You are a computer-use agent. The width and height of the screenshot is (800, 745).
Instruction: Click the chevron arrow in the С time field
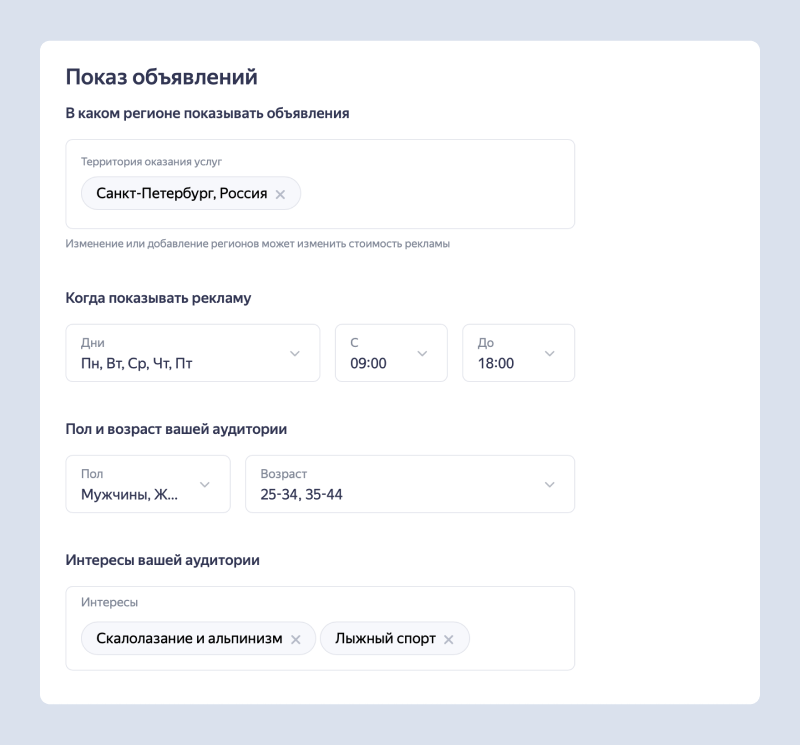point(422,353)
